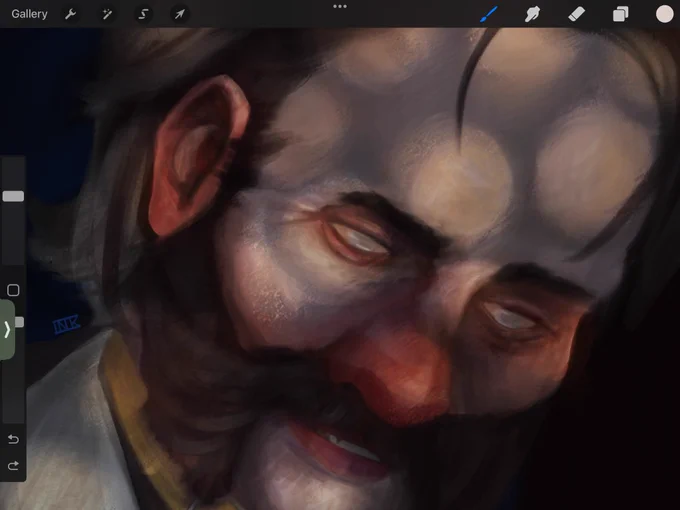This screenshot has width=680, height=510.
Task: Tap the three-dot menu at top center
Action: (340, 7)
